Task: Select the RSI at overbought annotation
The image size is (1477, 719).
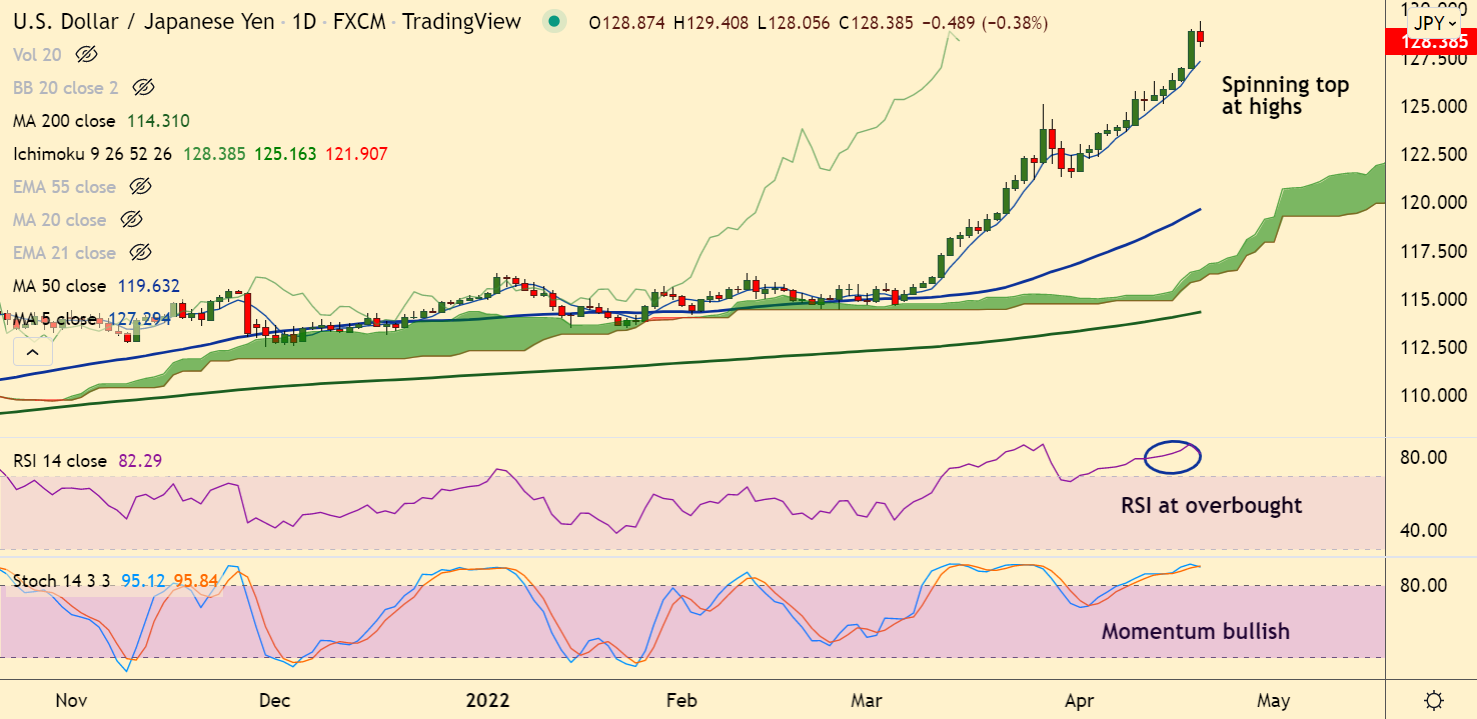Action: [x=1211, y=505]
